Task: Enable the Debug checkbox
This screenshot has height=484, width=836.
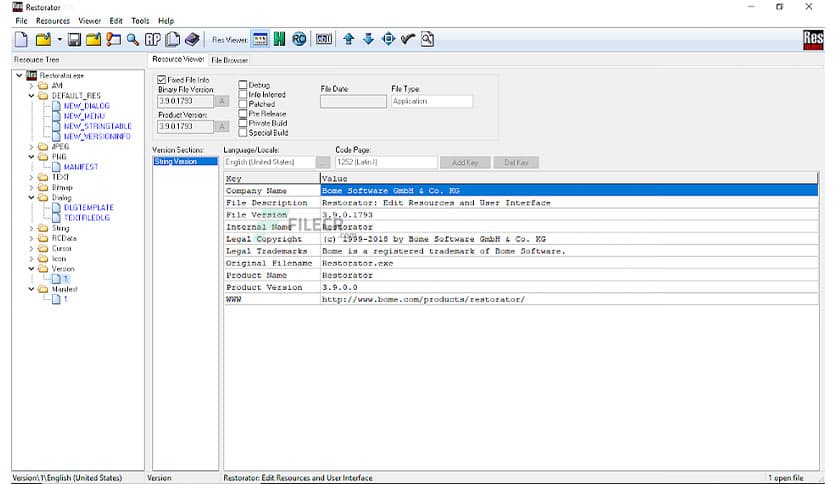Action: tap(243, 85)
